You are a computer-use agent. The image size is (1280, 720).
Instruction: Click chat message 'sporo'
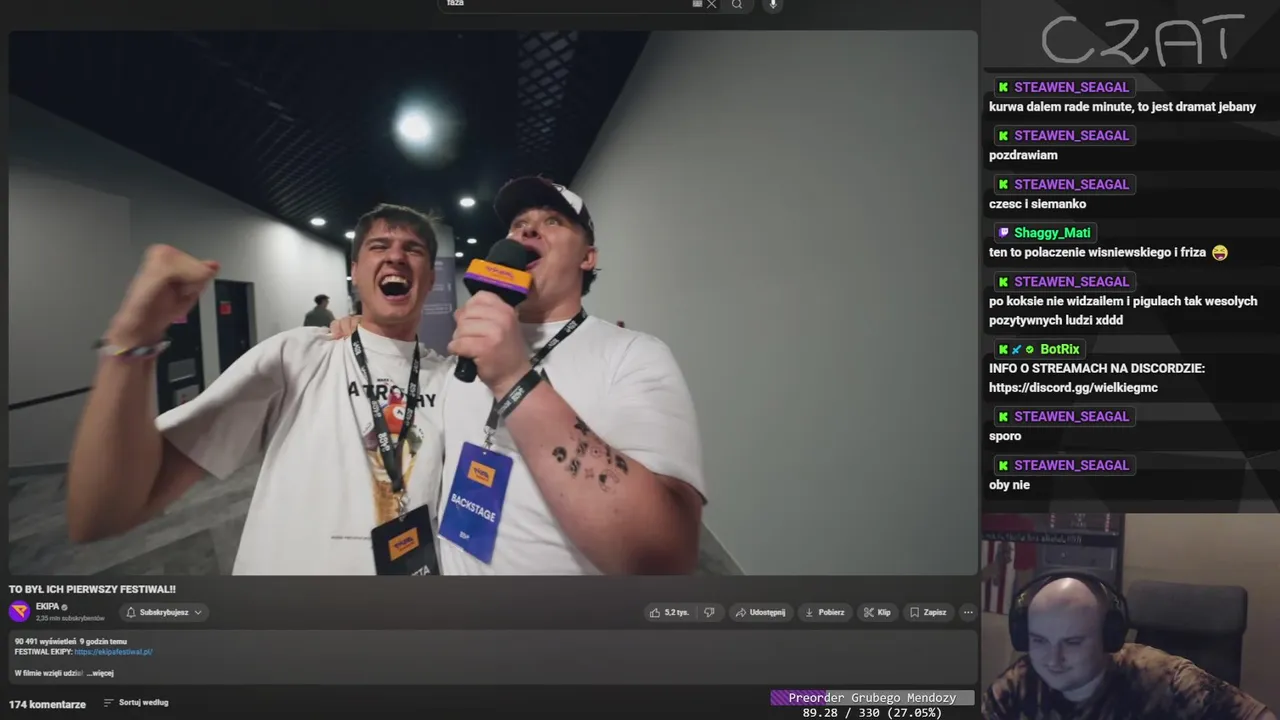coord(1005,436)
